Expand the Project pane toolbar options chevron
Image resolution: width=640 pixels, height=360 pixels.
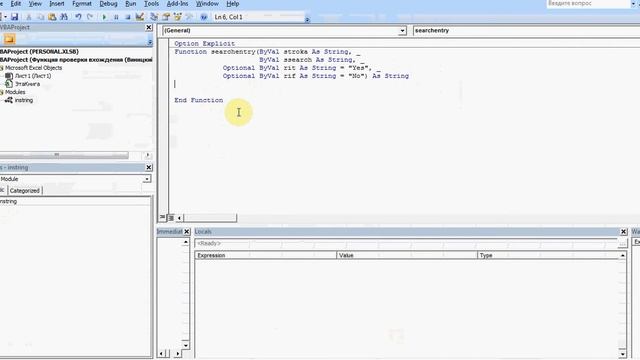(150, 42)
